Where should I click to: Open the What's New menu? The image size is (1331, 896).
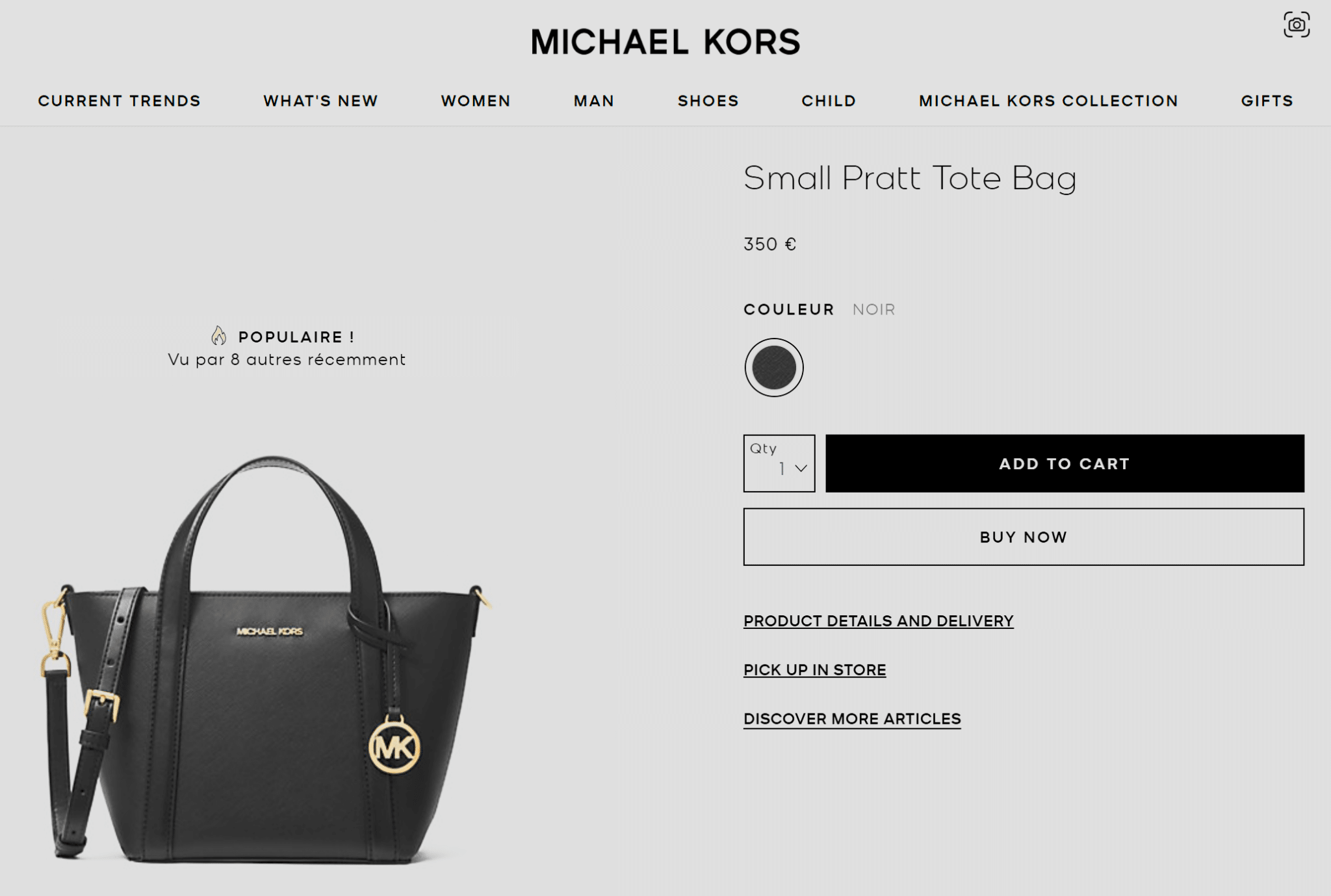tap(320, 101)
